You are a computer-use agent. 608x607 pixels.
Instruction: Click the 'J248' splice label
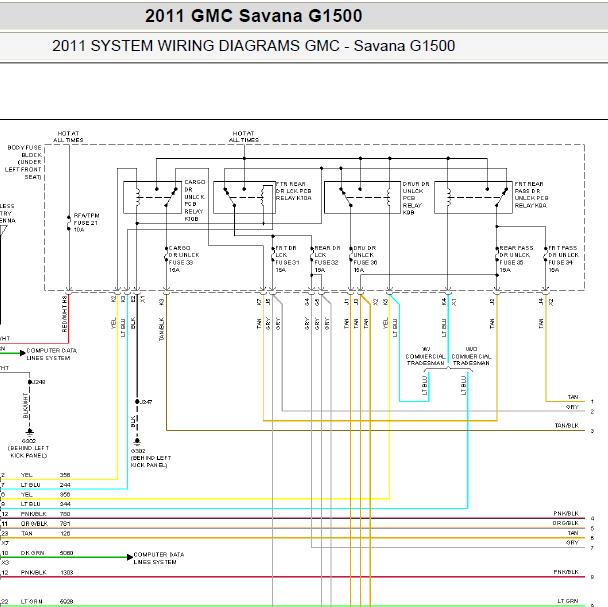pos(39,382)
